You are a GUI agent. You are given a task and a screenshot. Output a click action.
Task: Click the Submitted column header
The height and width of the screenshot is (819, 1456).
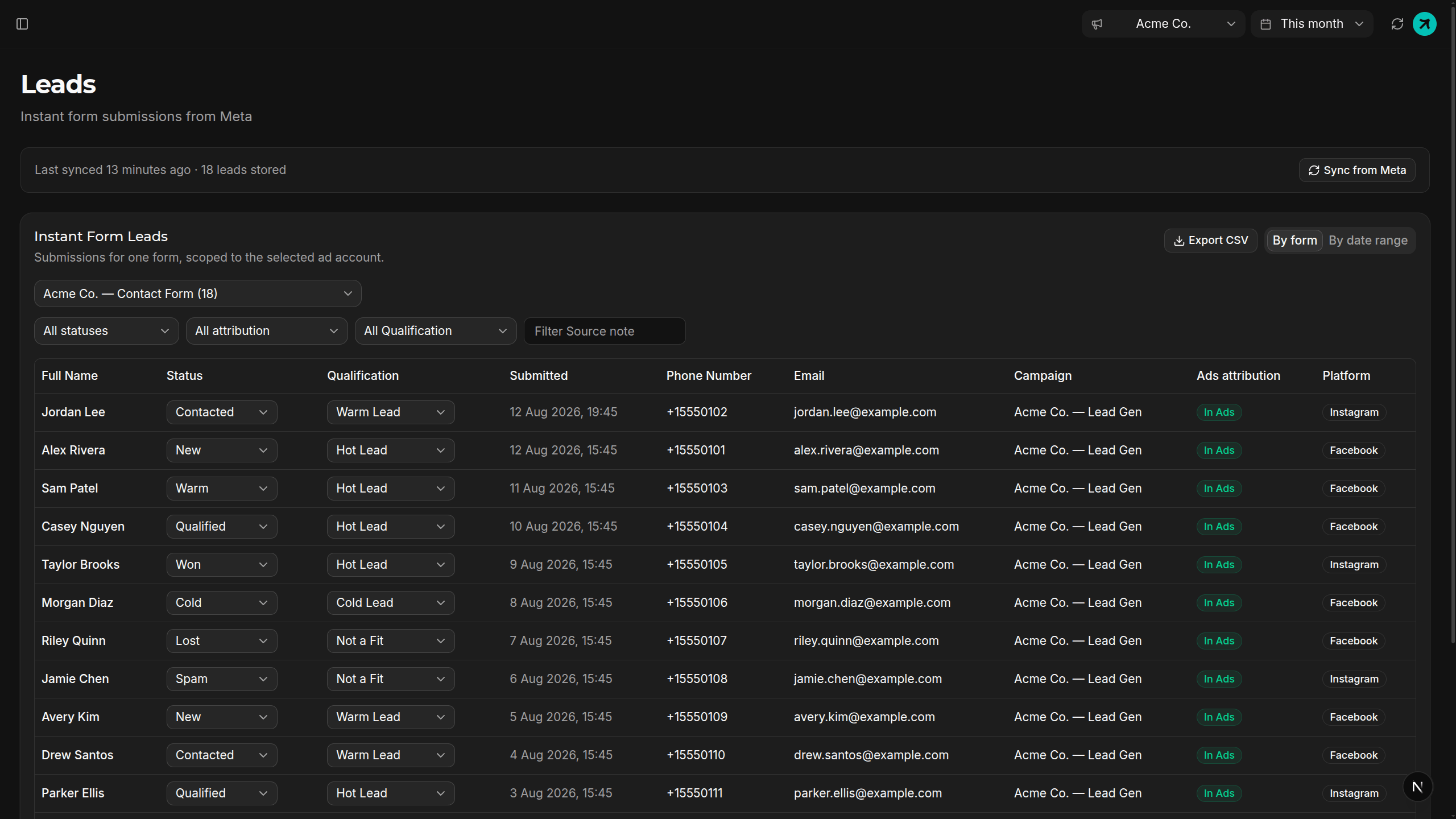pos(539,376)
